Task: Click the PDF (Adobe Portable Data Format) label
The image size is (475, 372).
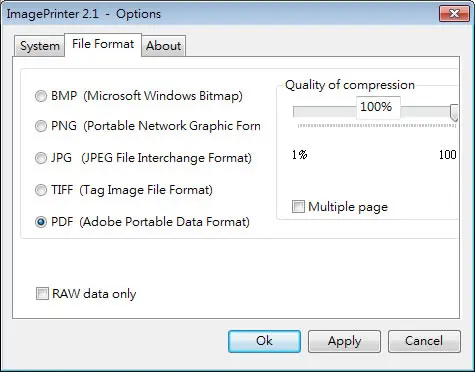Action: (x=150, y=222)
